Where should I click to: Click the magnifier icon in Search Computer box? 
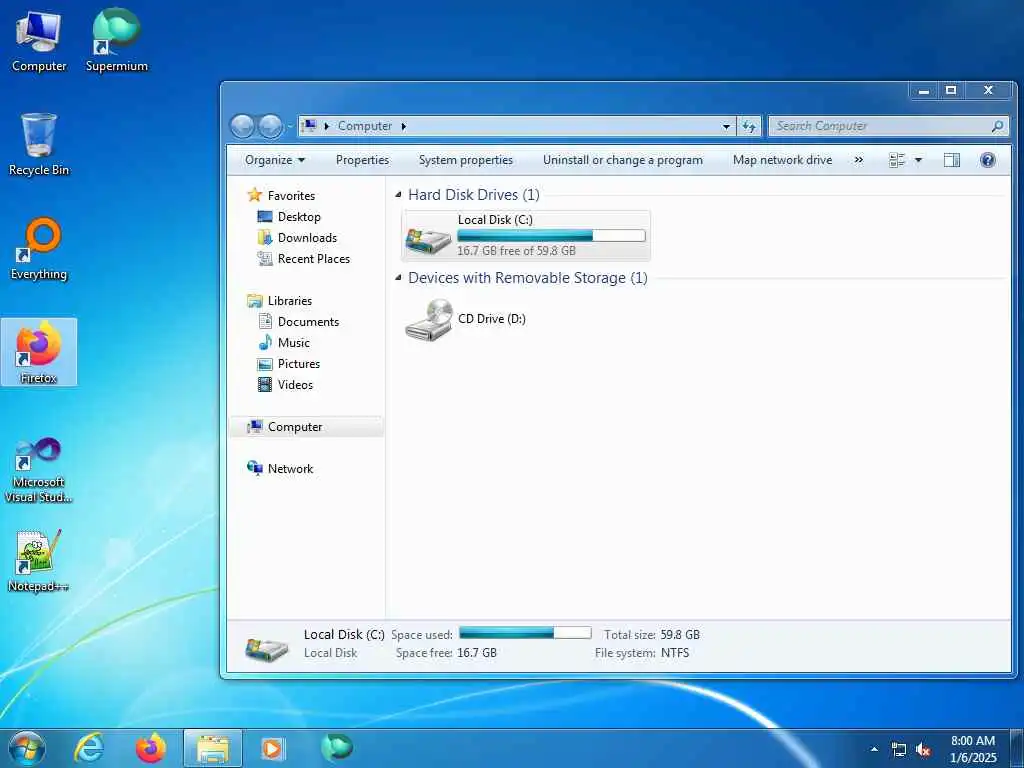tap(997, 126)
